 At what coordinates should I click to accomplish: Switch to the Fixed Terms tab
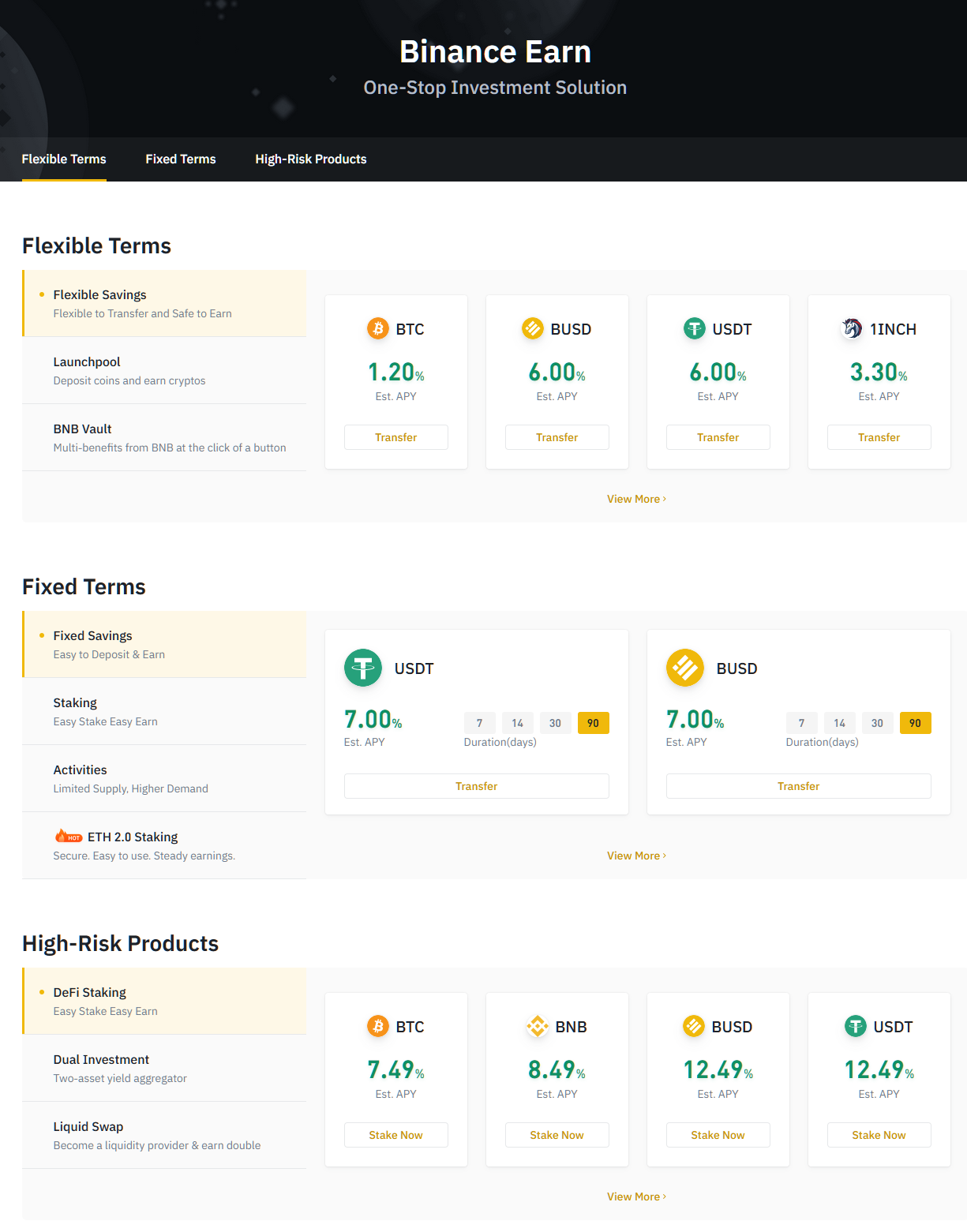(x=181, y=159)
